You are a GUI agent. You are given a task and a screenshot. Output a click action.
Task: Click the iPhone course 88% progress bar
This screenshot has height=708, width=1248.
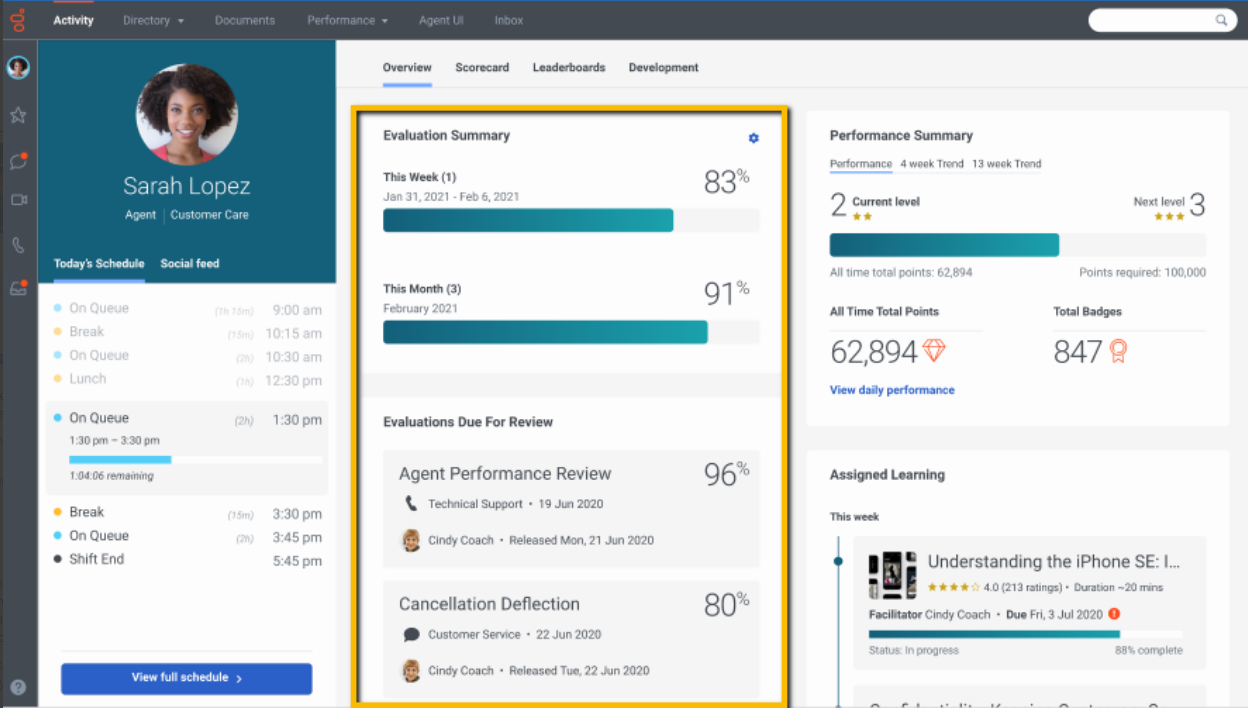[x=1025, y=634]
